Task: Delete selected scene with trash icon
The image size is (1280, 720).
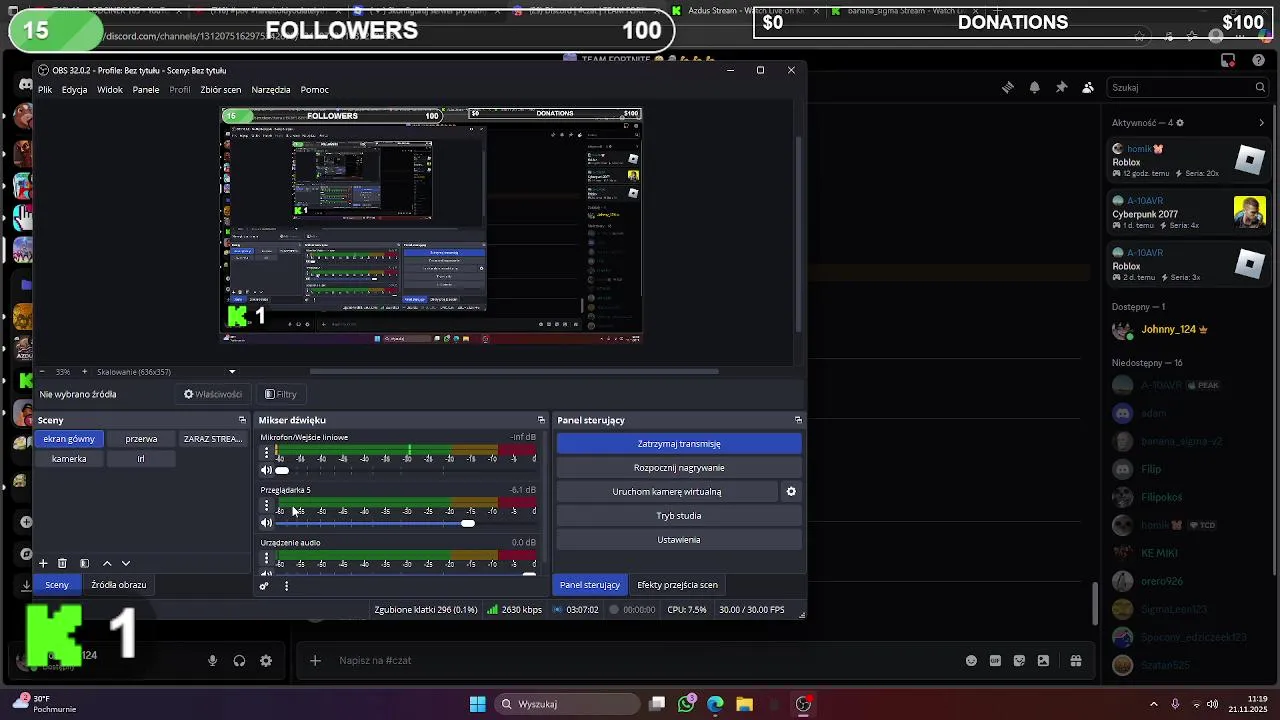Action: [62, 563]
